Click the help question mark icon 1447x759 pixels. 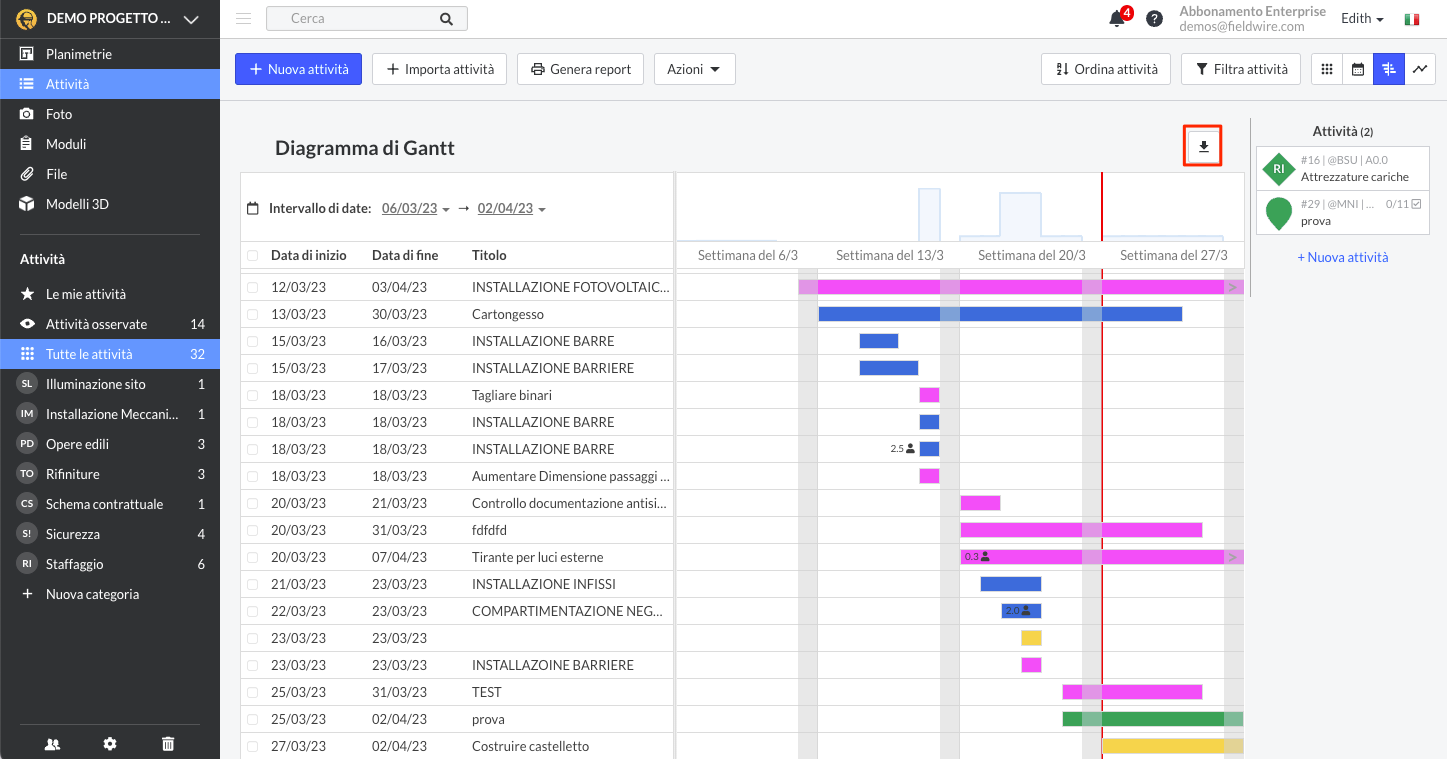(x=1154, y=19)
